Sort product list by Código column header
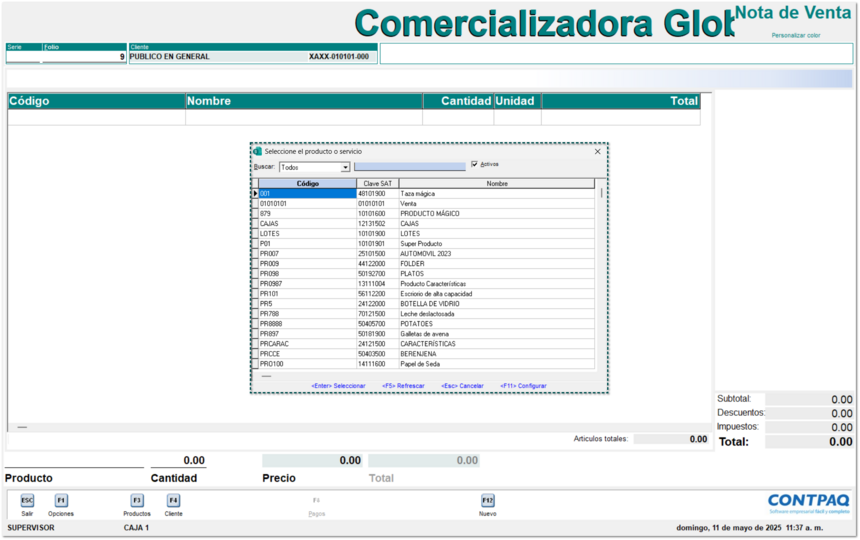The image size is (860, 540). click(307, 184)
